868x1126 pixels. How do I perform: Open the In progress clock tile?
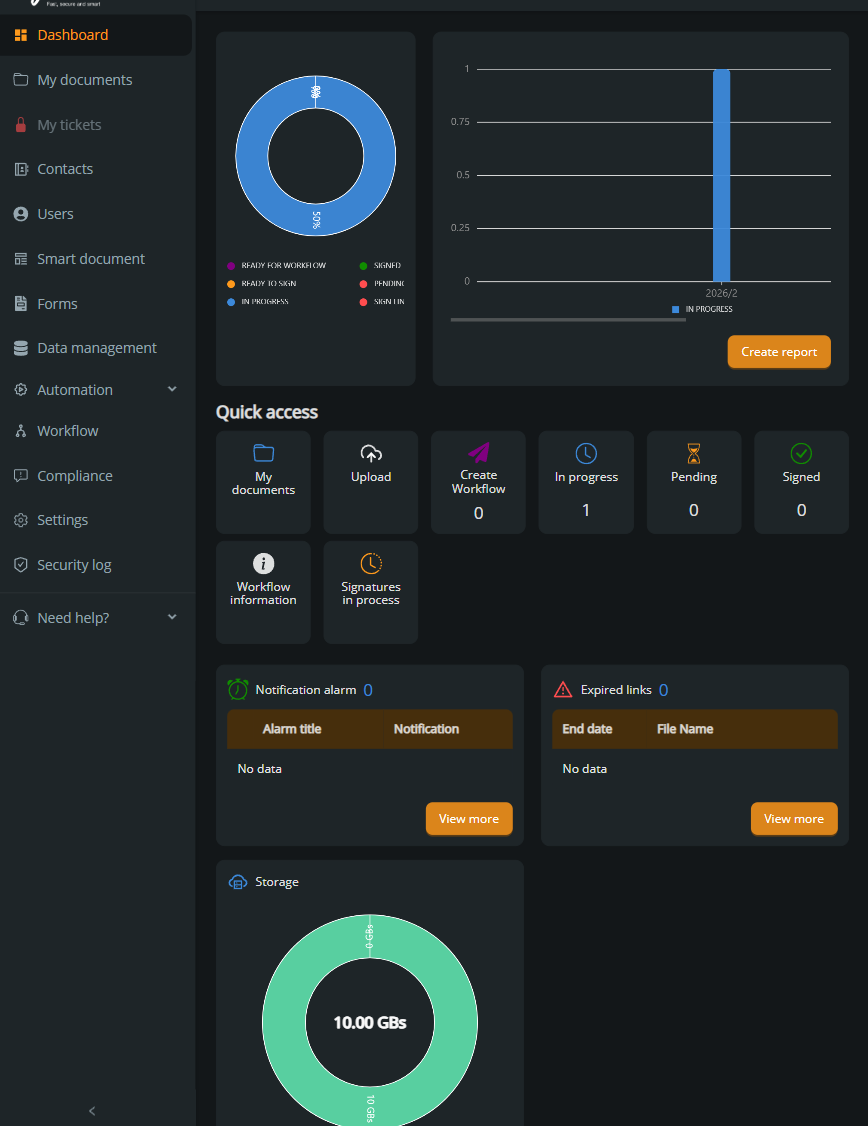tap(586, 481)
